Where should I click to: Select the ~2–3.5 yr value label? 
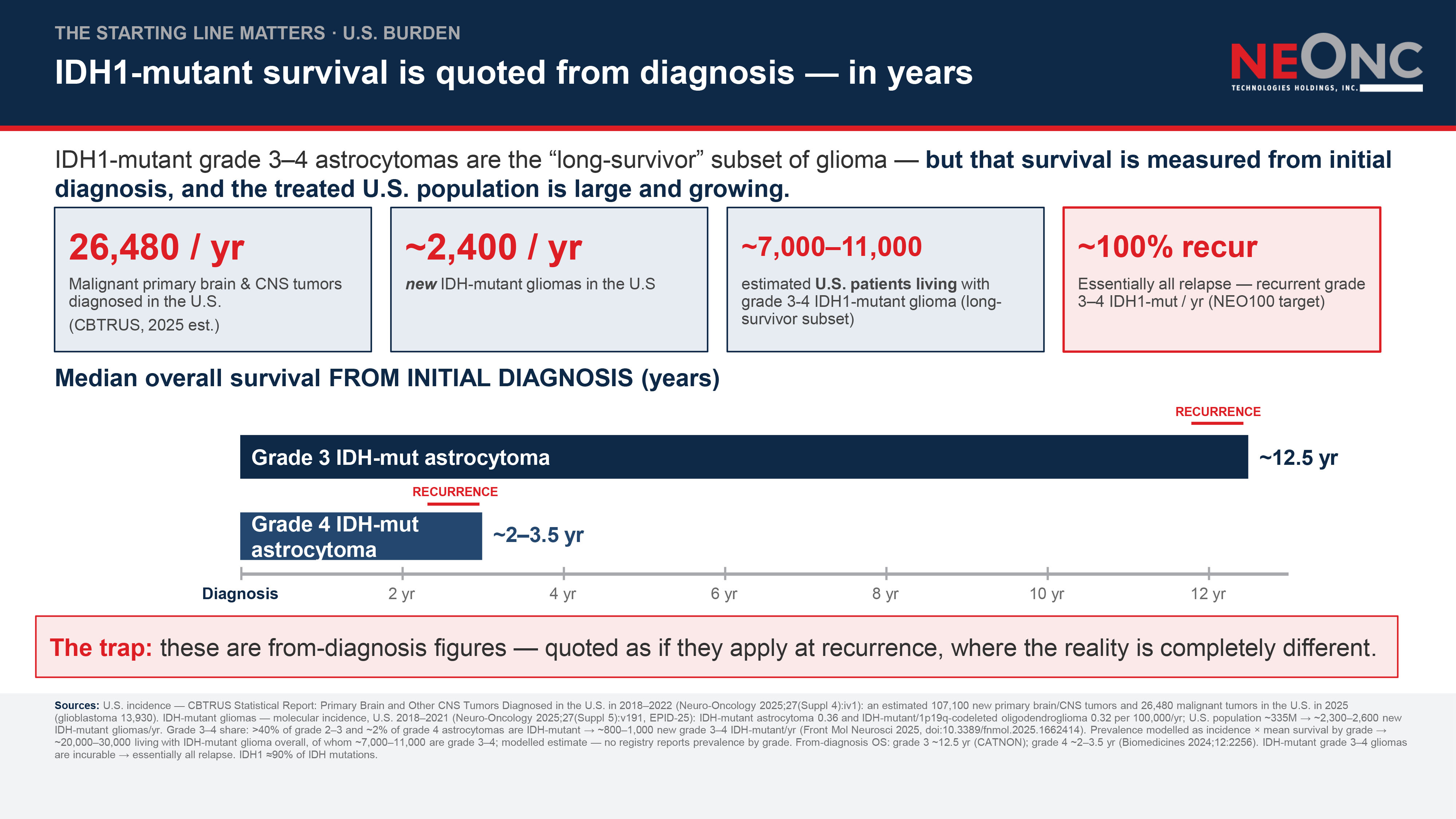[538, 535]
